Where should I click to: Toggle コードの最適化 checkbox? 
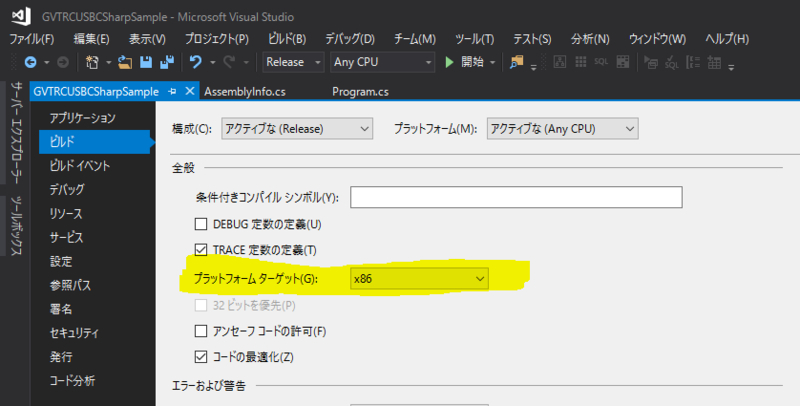coord(201,357)
